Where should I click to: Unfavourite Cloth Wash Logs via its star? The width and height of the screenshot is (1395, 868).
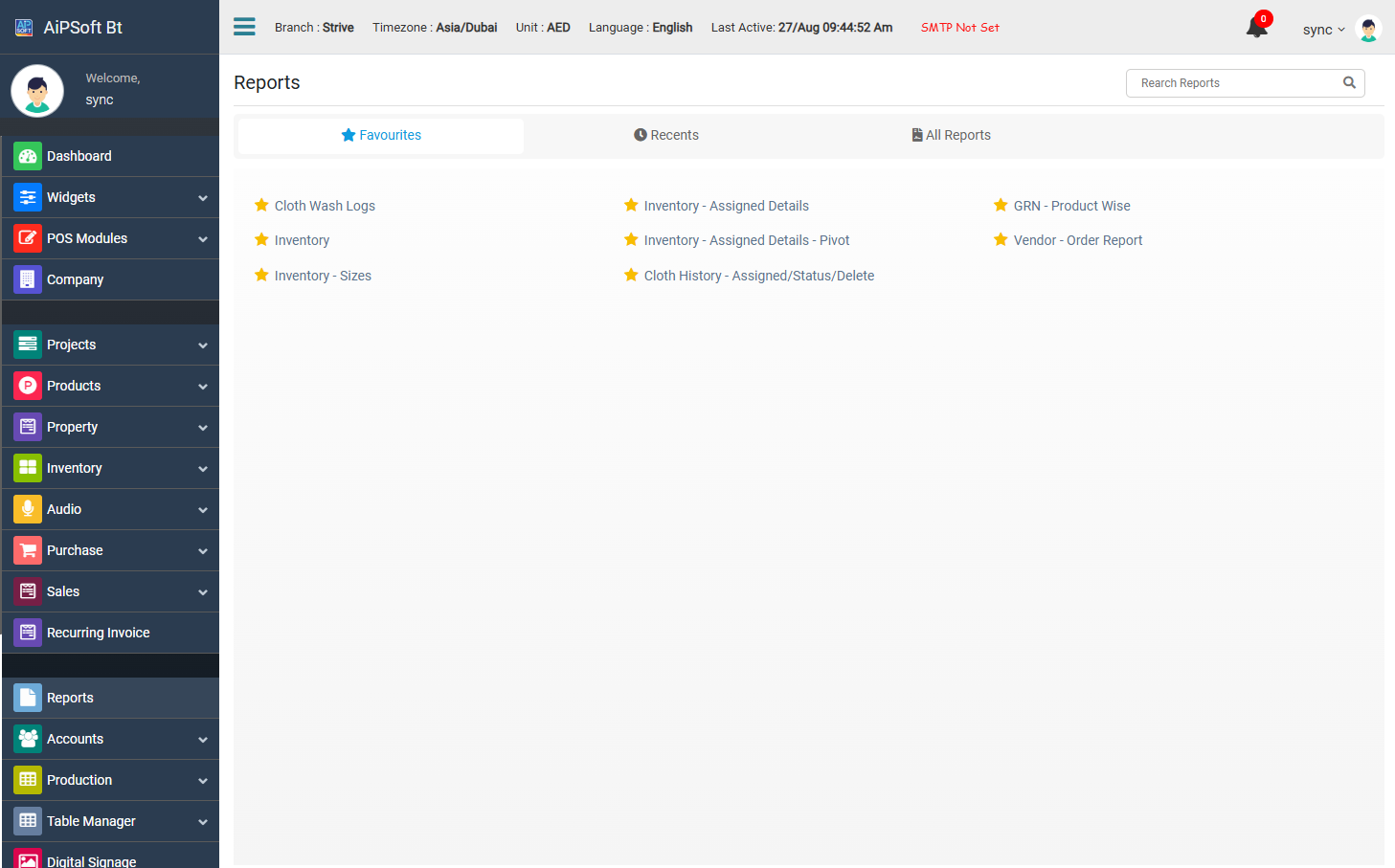[x=261, y=205]
